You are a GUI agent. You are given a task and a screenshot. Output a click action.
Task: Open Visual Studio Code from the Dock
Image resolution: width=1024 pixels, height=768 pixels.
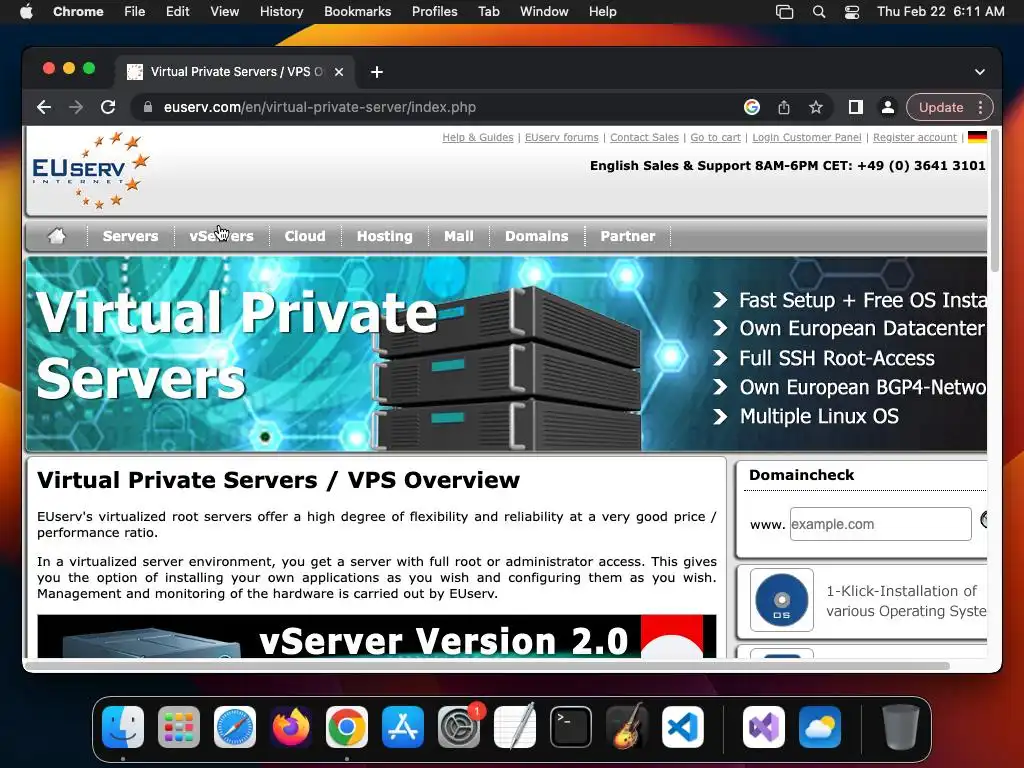(682, 727)
